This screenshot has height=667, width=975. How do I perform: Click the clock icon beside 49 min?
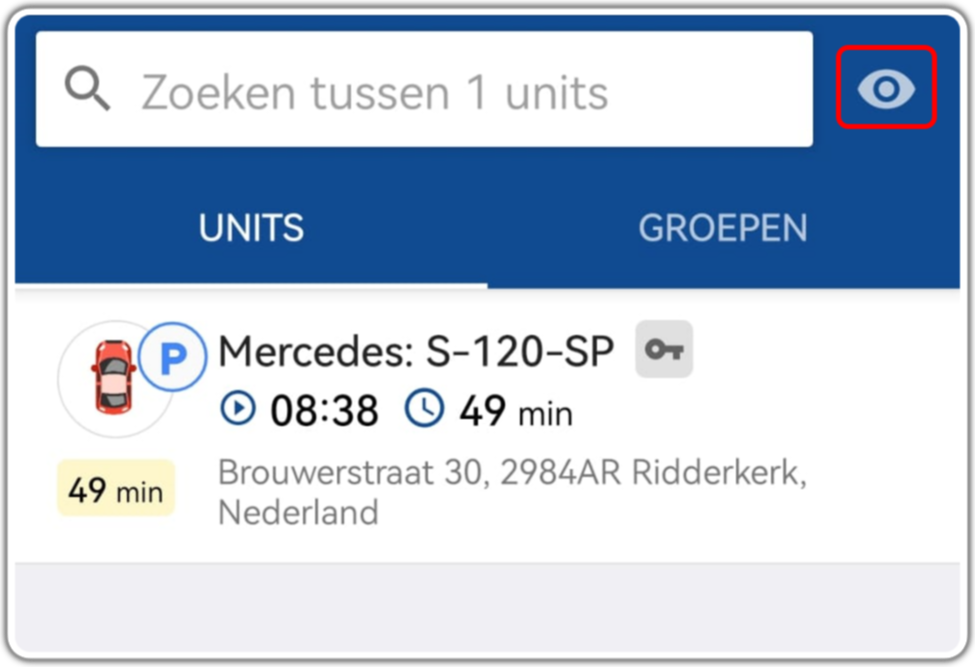click(x=424, y=408)
